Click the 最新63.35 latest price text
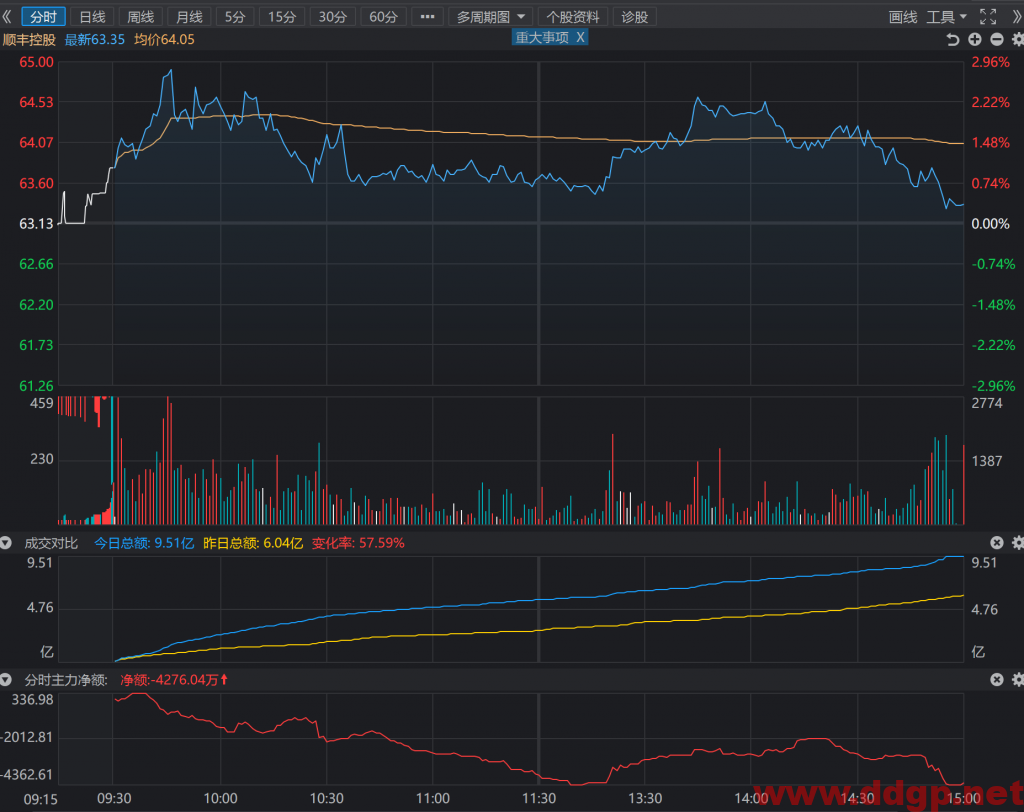 tap(95, 40)
